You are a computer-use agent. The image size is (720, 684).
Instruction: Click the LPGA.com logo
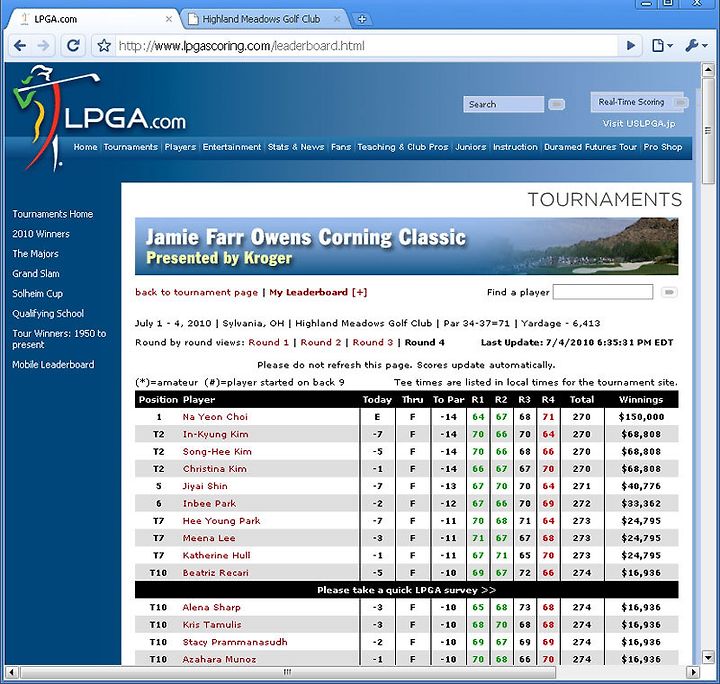click(x=99, y=117)
